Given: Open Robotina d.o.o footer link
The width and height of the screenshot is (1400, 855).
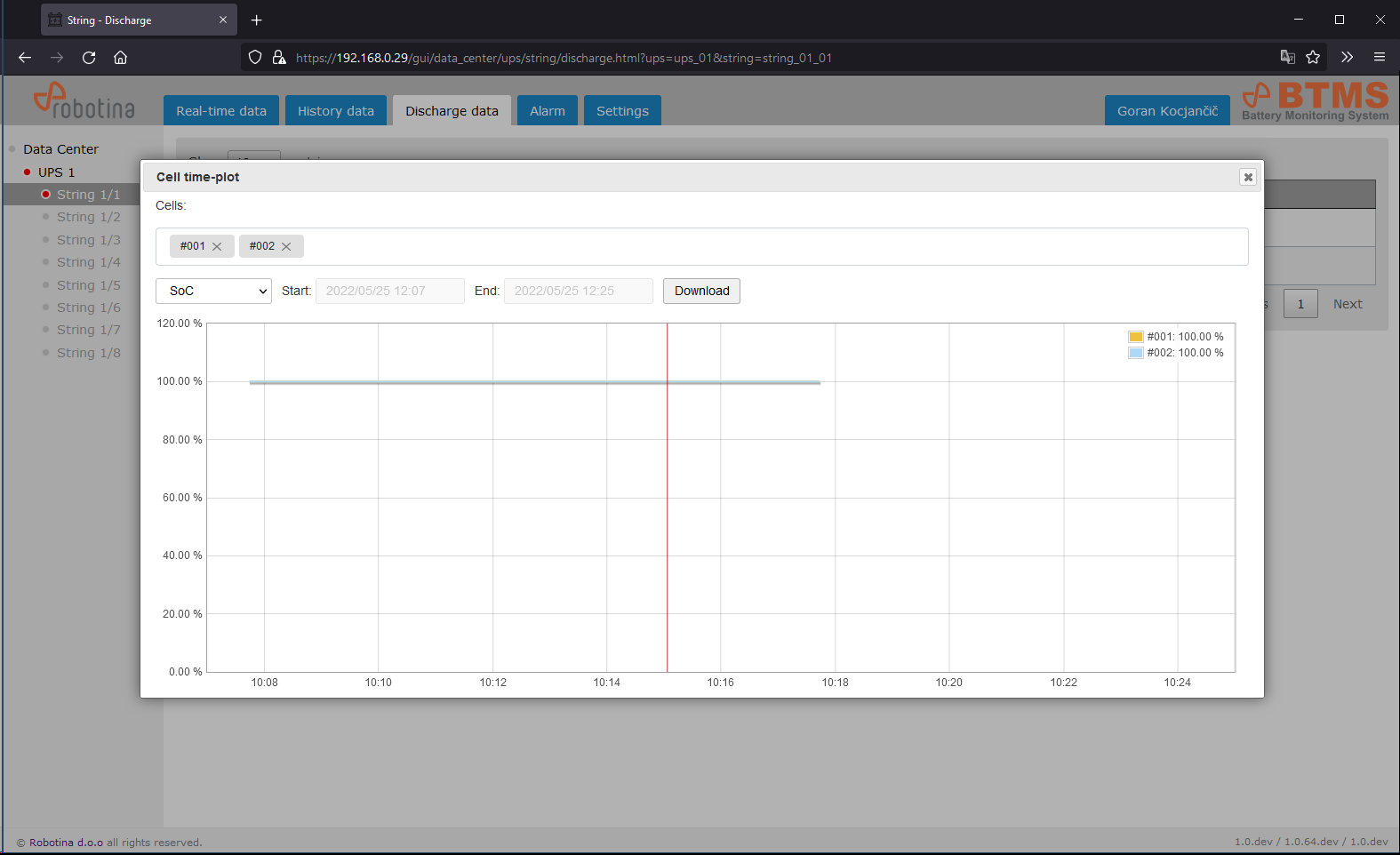Looking at the screenshot, I should [66, 843].
